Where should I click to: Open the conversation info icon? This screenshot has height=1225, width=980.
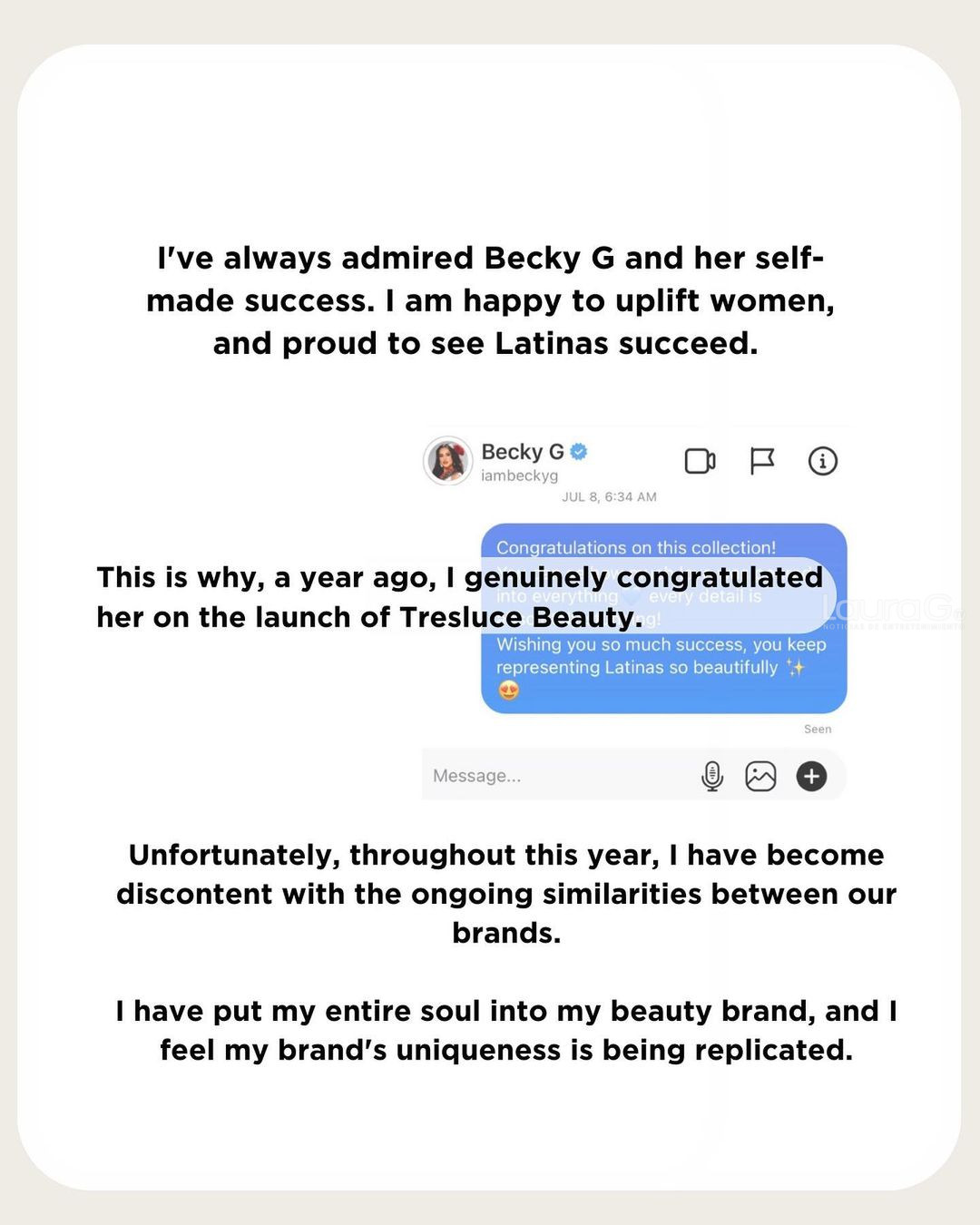(823, 461)
